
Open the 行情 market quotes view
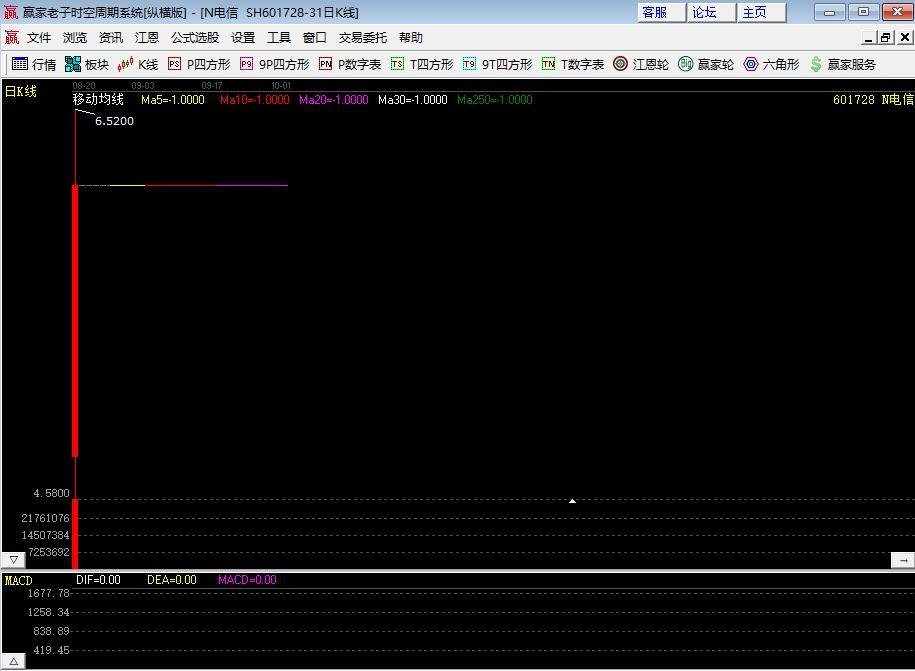34,64
